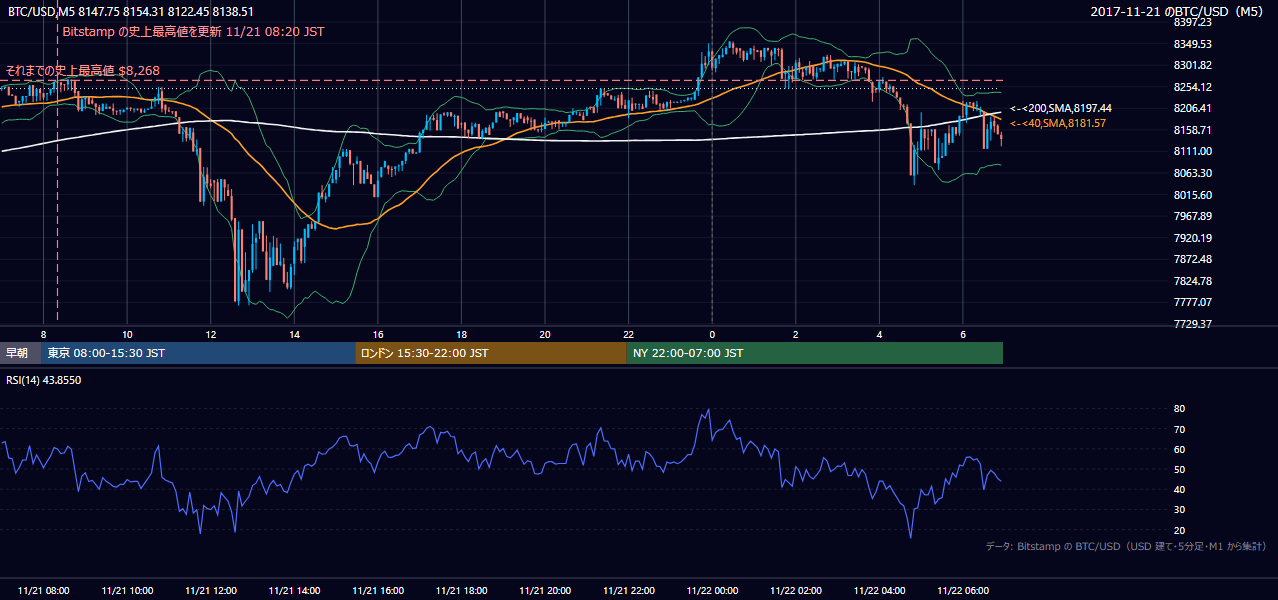Click the hour tick '18' on the price chart axis
The width and height of the screenshot is (1278, 600).
click(461, 334)
